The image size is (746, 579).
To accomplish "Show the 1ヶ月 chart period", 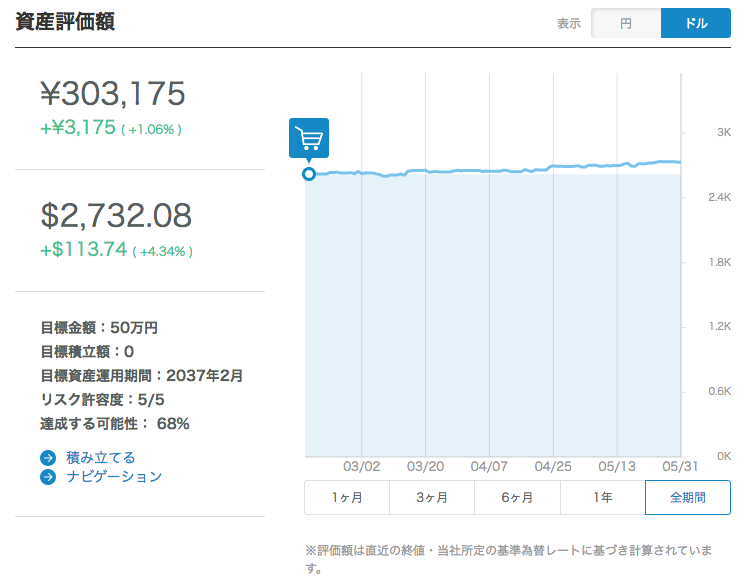I will 347,497.
